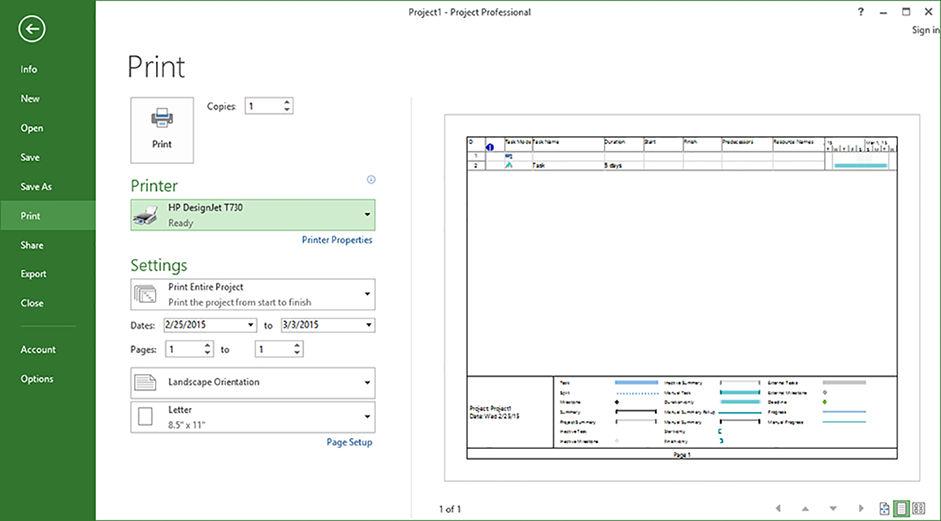Increase the Pages to value
The image size is (941, 521).
(297, 345)
